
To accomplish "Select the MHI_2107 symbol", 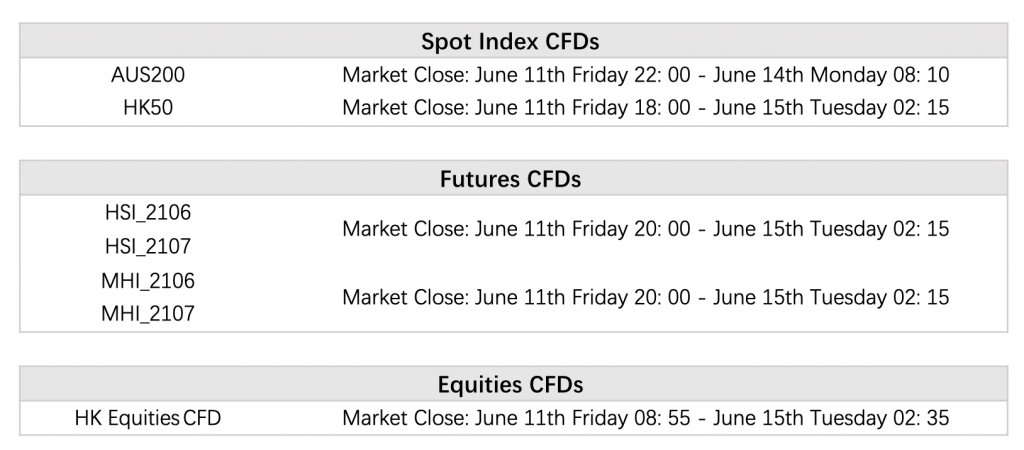I will tap(148, 313).
